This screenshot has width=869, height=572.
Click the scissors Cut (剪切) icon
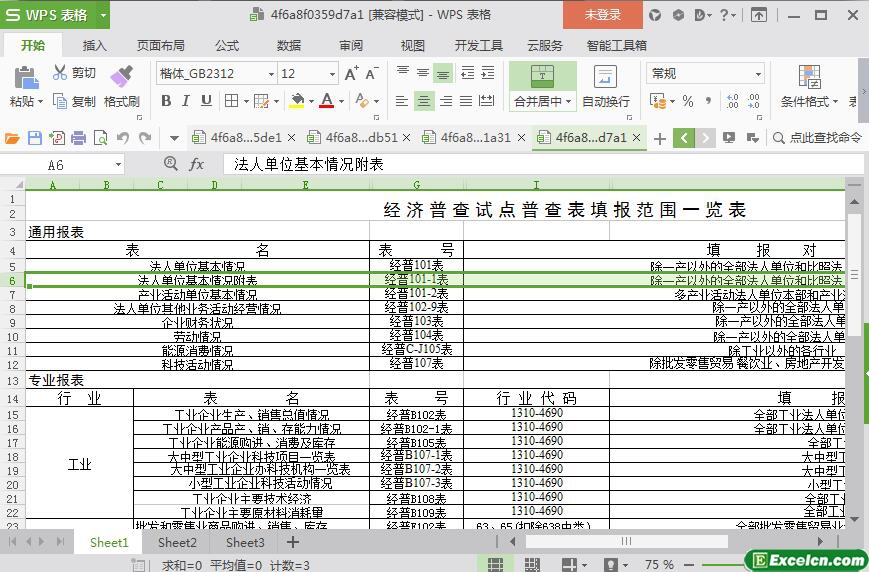click(x=60, y=73)
